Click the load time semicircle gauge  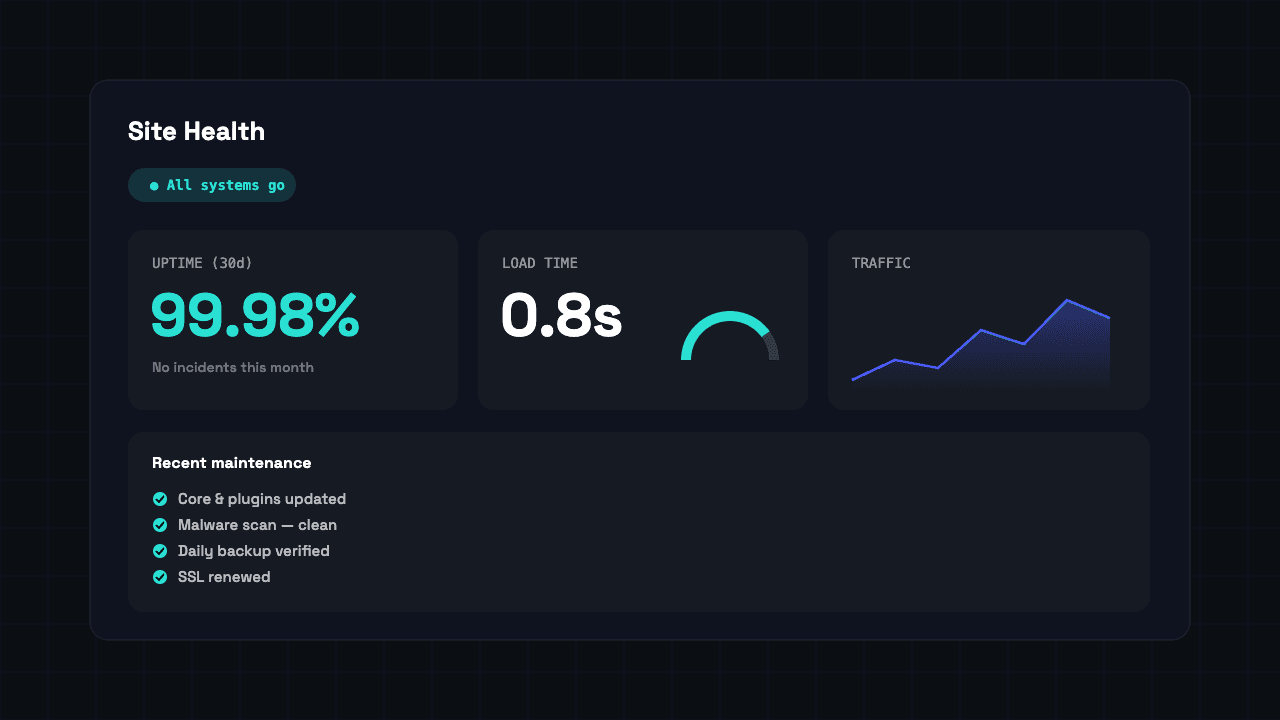[x=730, y=336]
